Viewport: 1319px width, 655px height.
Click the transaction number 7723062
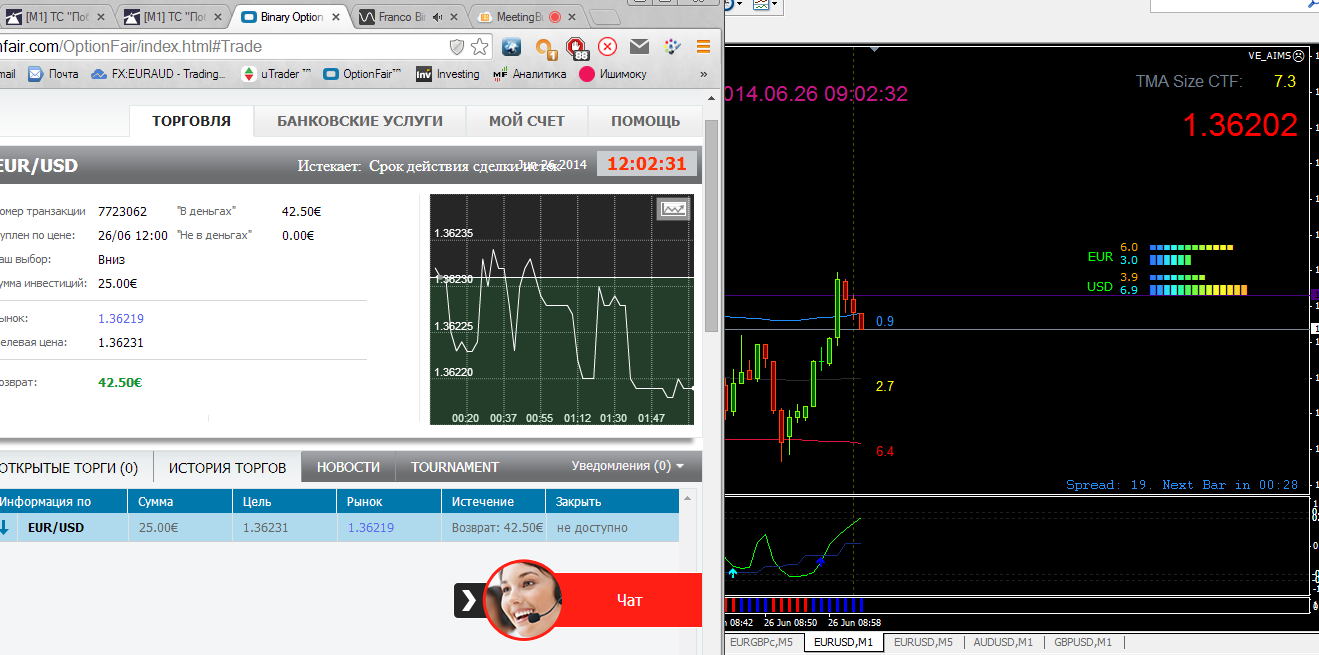[122, 212]
